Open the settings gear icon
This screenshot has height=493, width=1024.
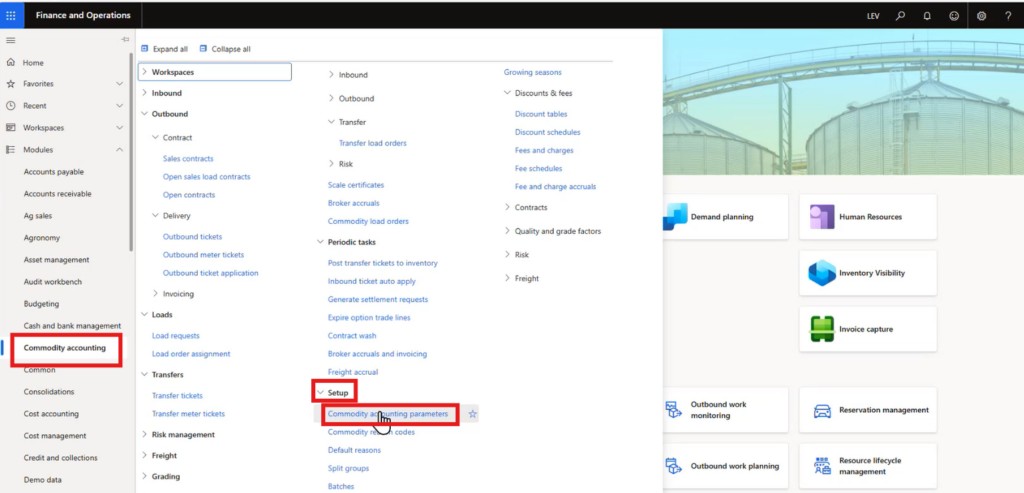pyautogui.click(x=982, y=16)
